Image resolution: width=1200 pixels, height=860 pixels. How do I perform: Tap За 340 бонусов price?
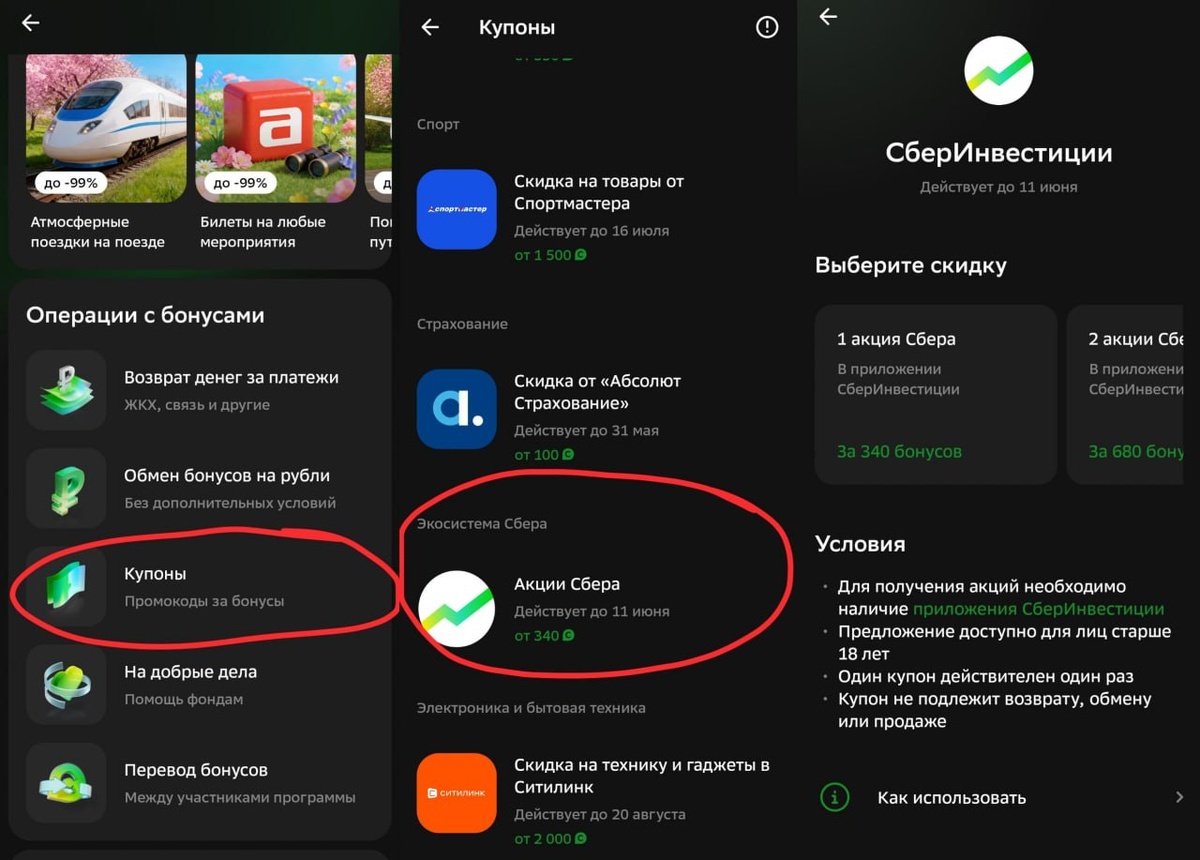coord(899,451)
